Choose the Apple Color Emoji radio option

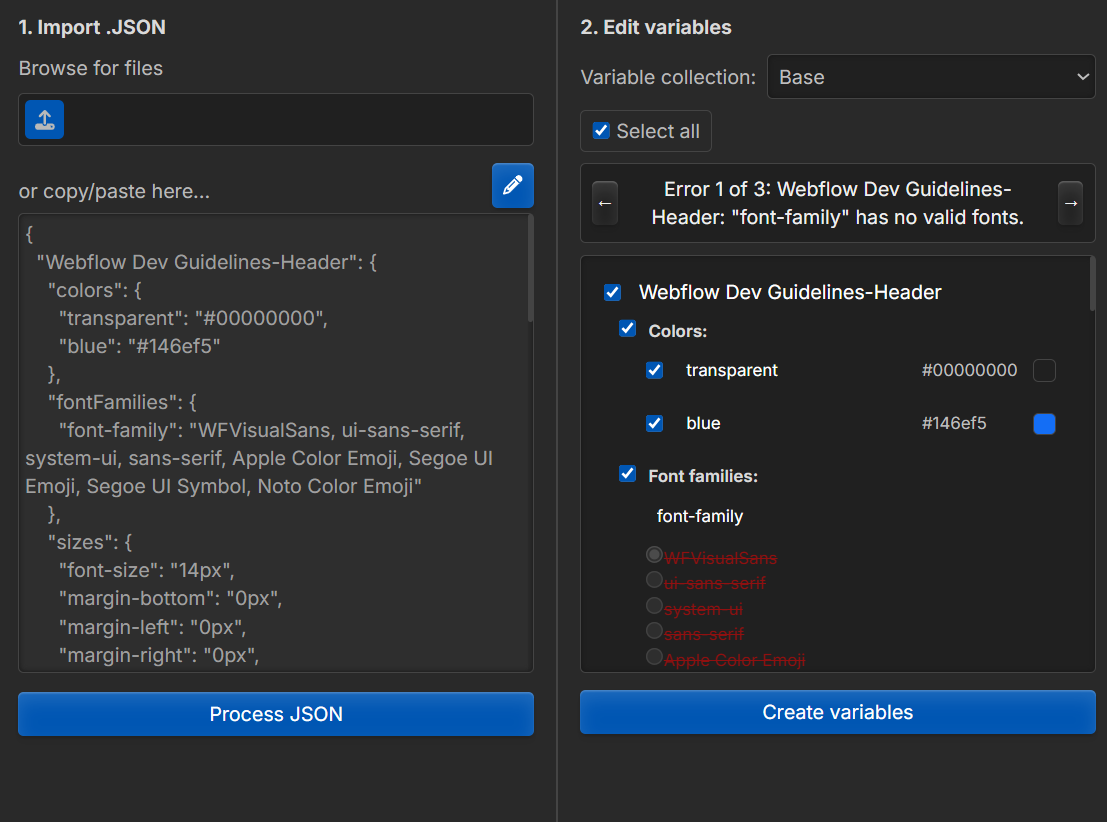654,657
